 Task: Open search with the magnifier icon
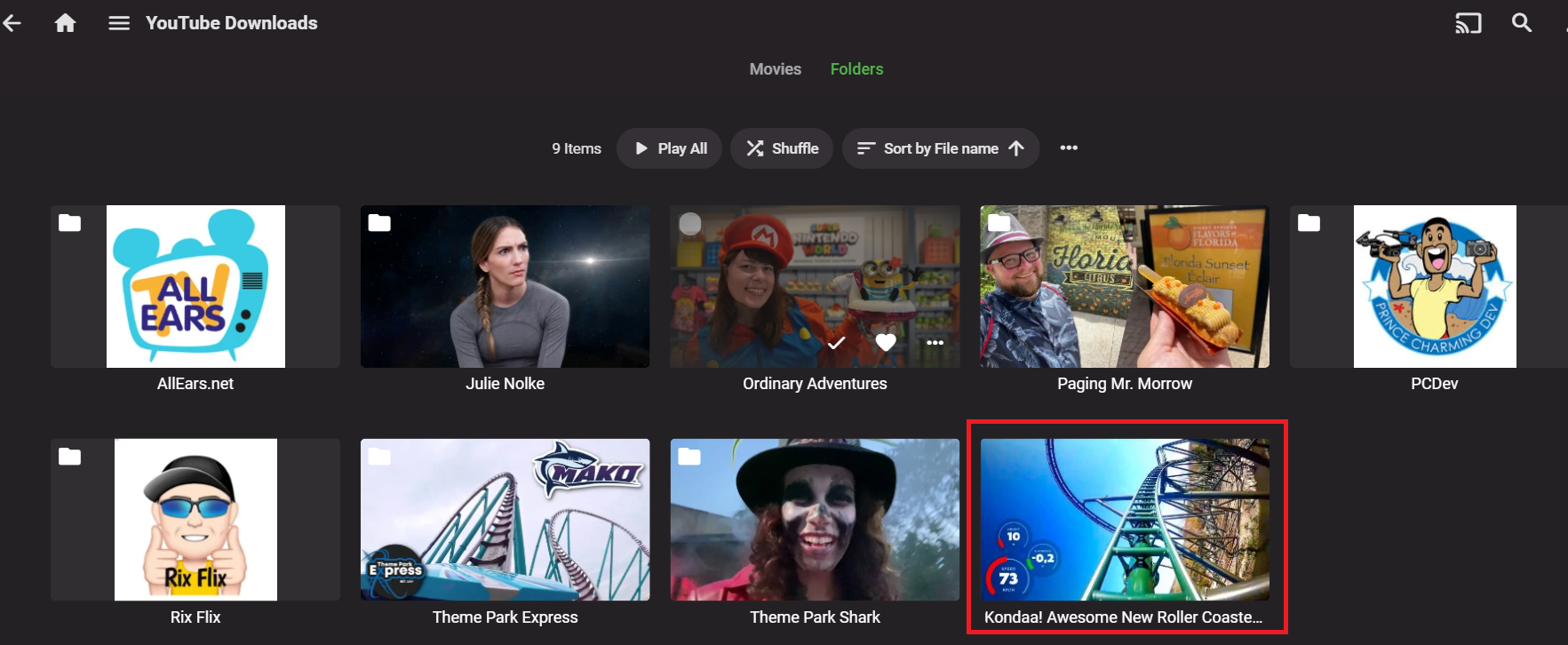[1522, 23]
